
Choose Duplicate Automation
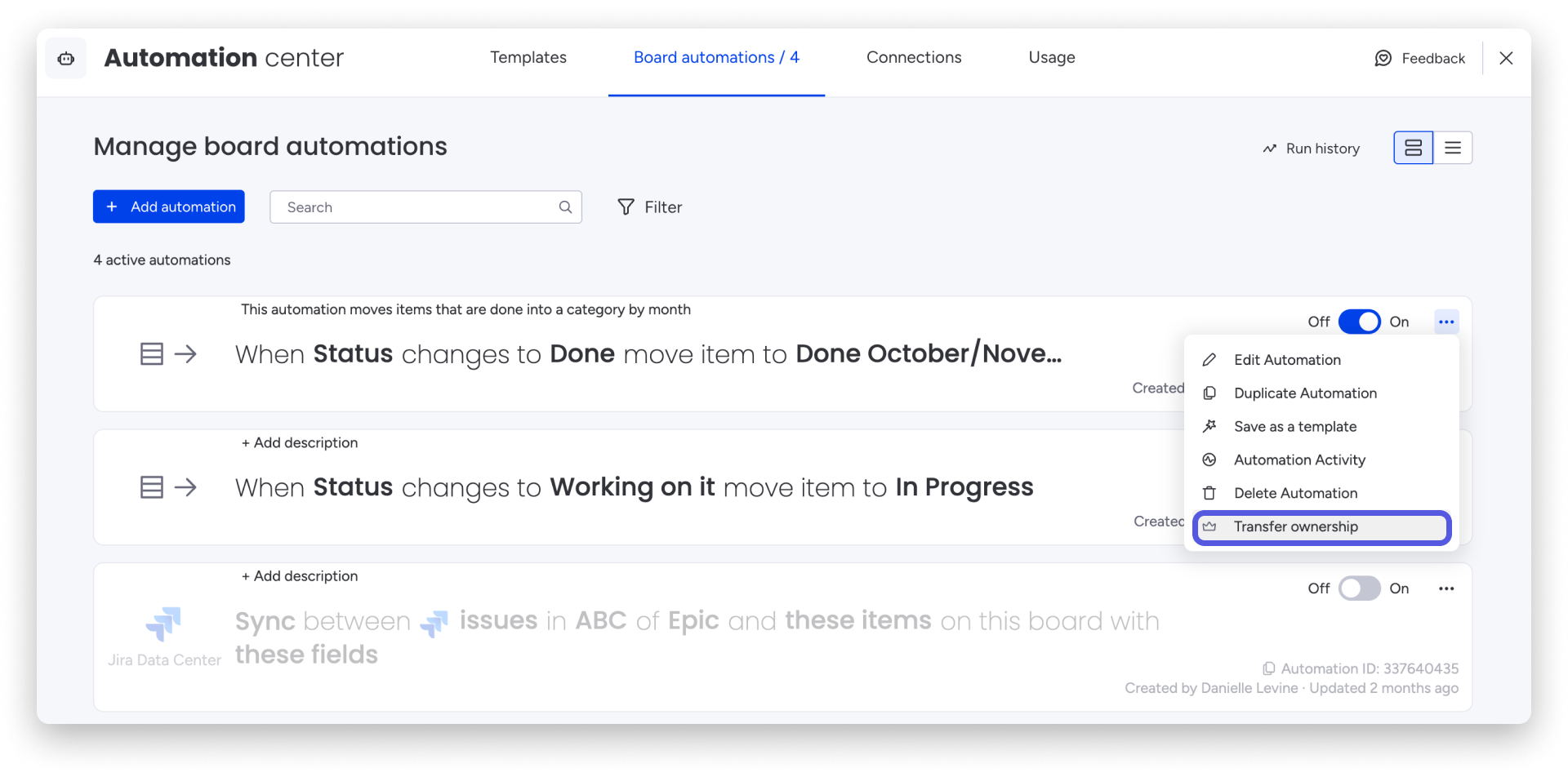1321,393
